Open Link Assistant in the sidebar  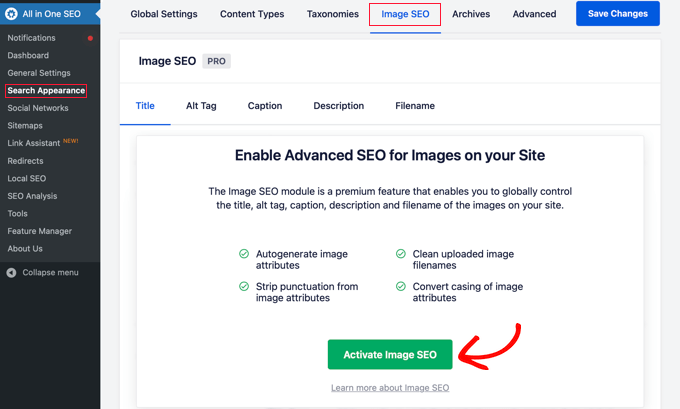tap(34, 143)
